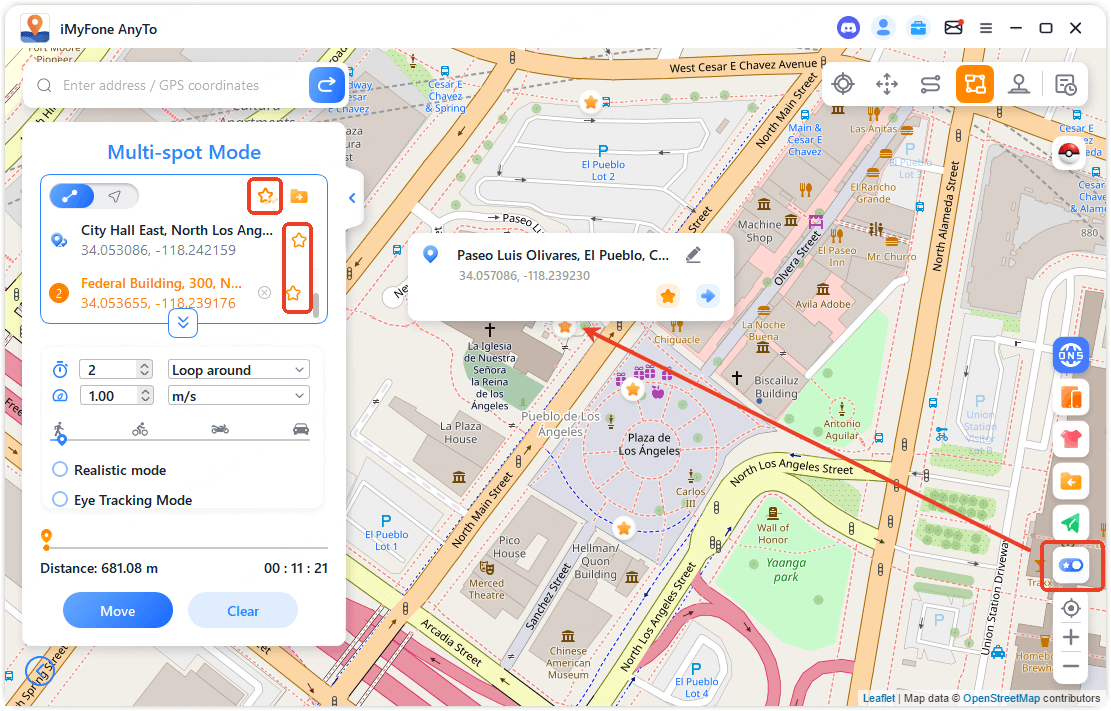The width and height of the screenshot is (1111, 711).
Task: Open the DNS mode icon
Action: [1071, 354]
